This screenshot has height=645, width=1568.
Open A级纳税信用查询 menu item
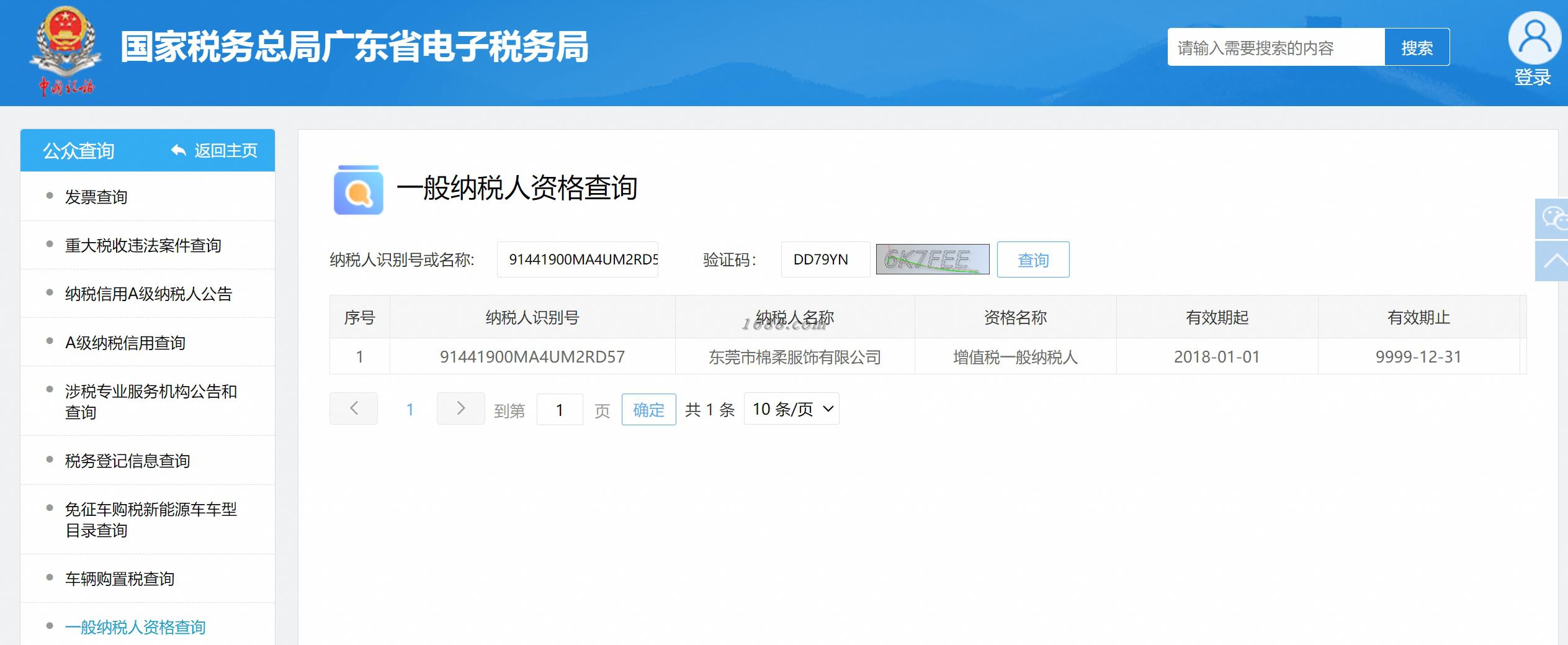[x=125, y=343]
